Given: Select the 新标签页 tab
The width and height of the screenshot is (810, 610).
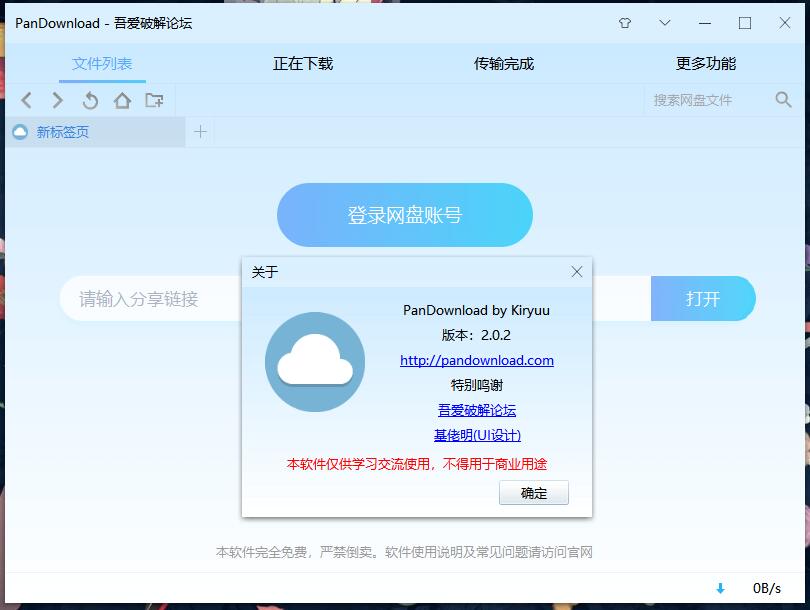Looking at the screenshot, I should (97, 132).
